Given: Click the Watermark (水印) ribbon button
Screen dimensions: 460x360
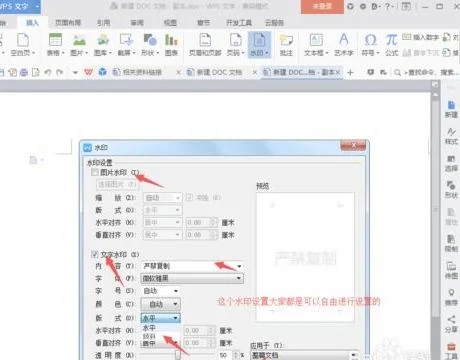Looking at the screenshot, I should 259,45.
